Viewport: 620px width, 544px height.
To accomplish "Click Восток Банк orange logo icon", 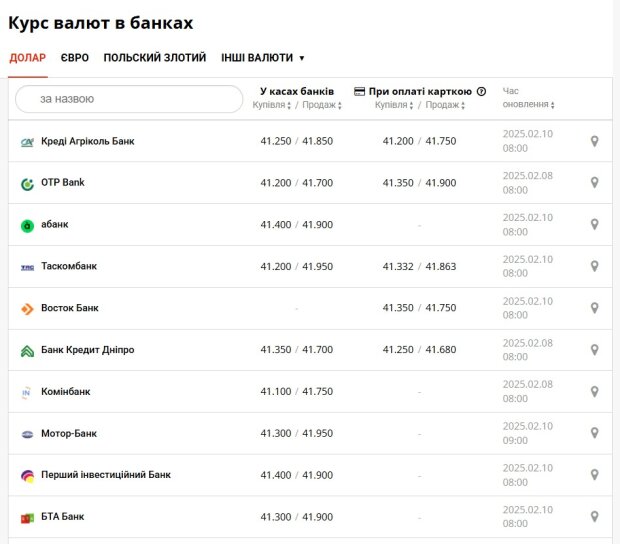I will pyautogui.click(x=27, y=309).
